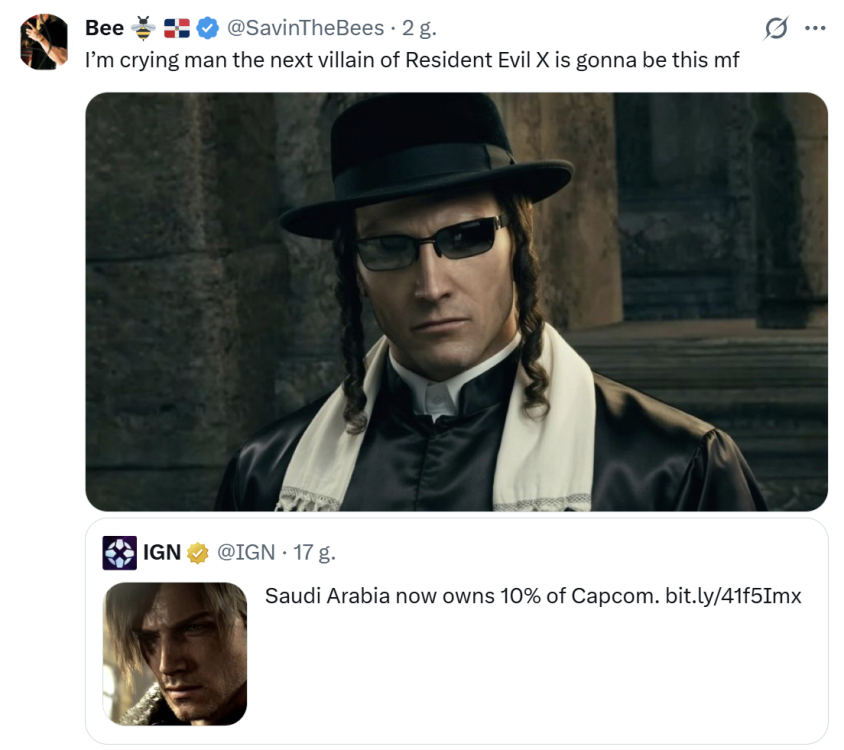
Task: Open quoted IGN tweet card's blank area
Action: click(540, 680)
